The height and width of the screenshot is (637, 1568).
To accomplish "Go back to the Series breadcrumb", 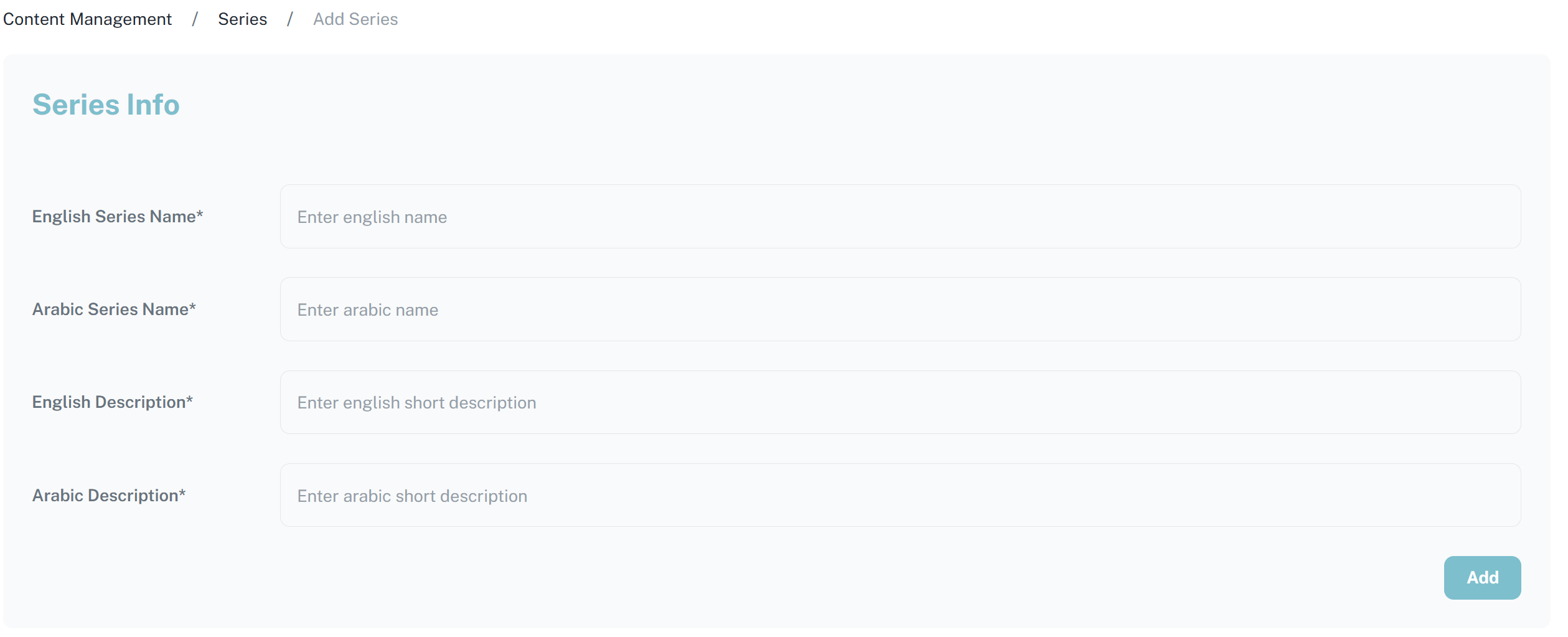I will (x=242, y=19).
